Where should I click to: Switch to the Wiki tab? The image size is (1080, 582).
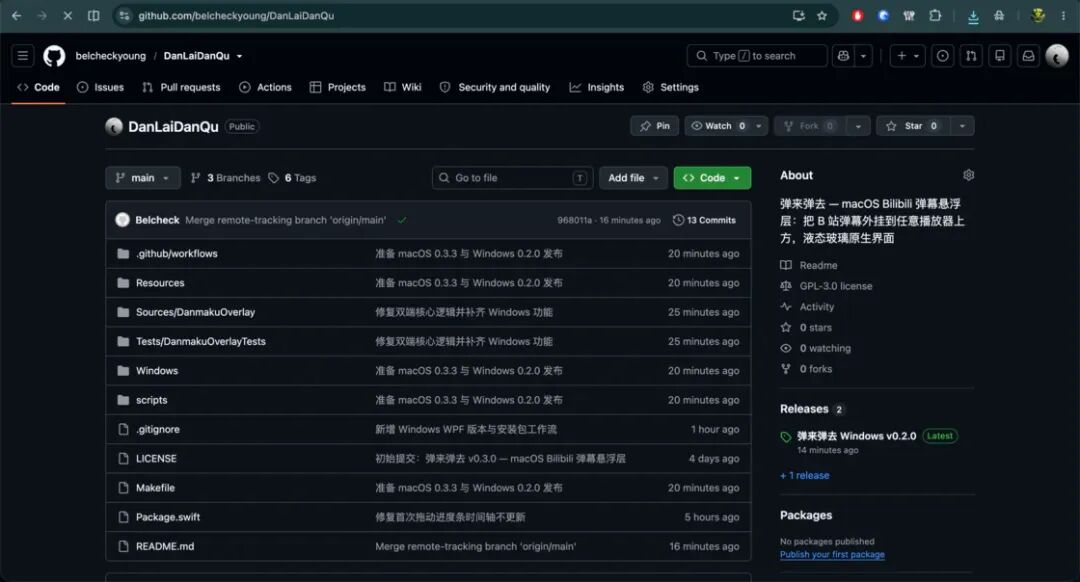(x=403, y=87)
